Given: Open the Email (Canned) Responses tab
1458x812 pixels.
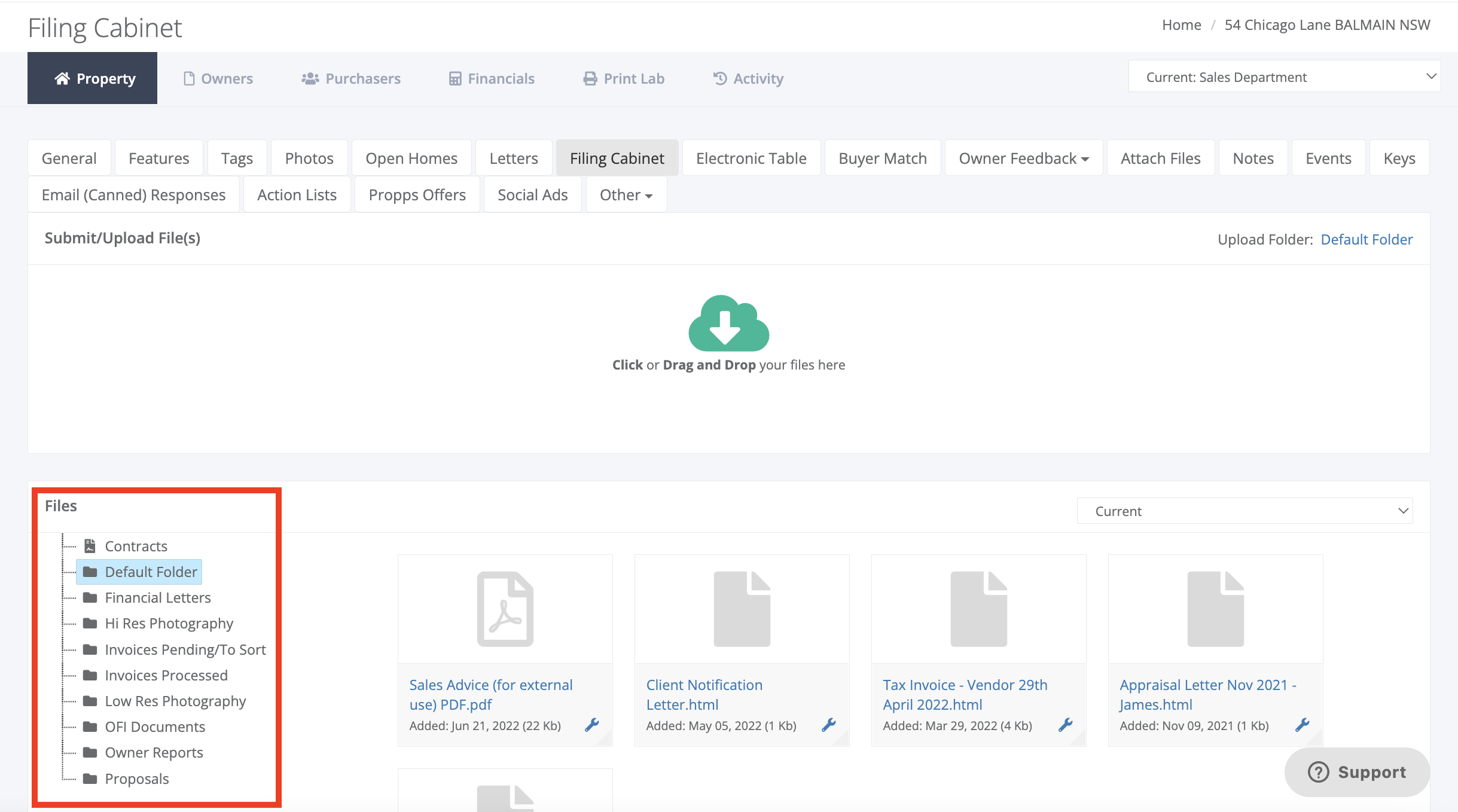Looking at the screenshot, I should (133, 194).
